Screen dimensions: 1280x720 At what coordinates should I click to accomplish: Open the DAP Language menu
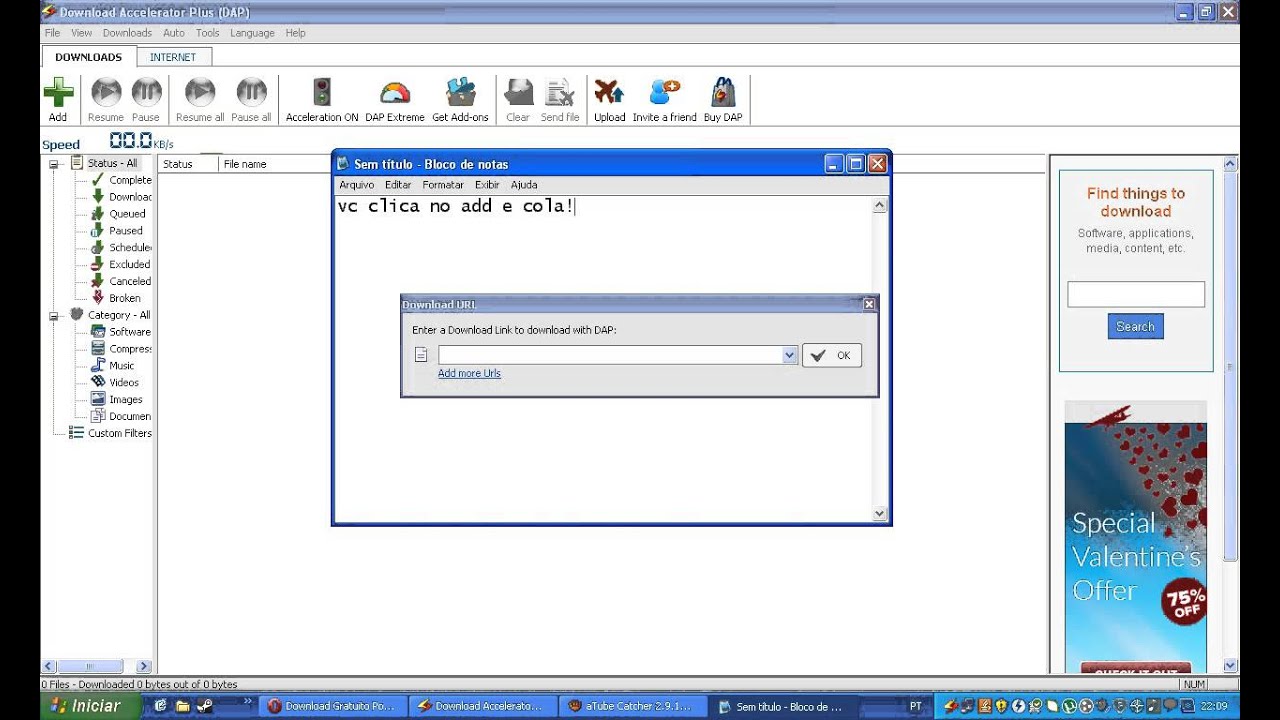[x=252, y=33]
